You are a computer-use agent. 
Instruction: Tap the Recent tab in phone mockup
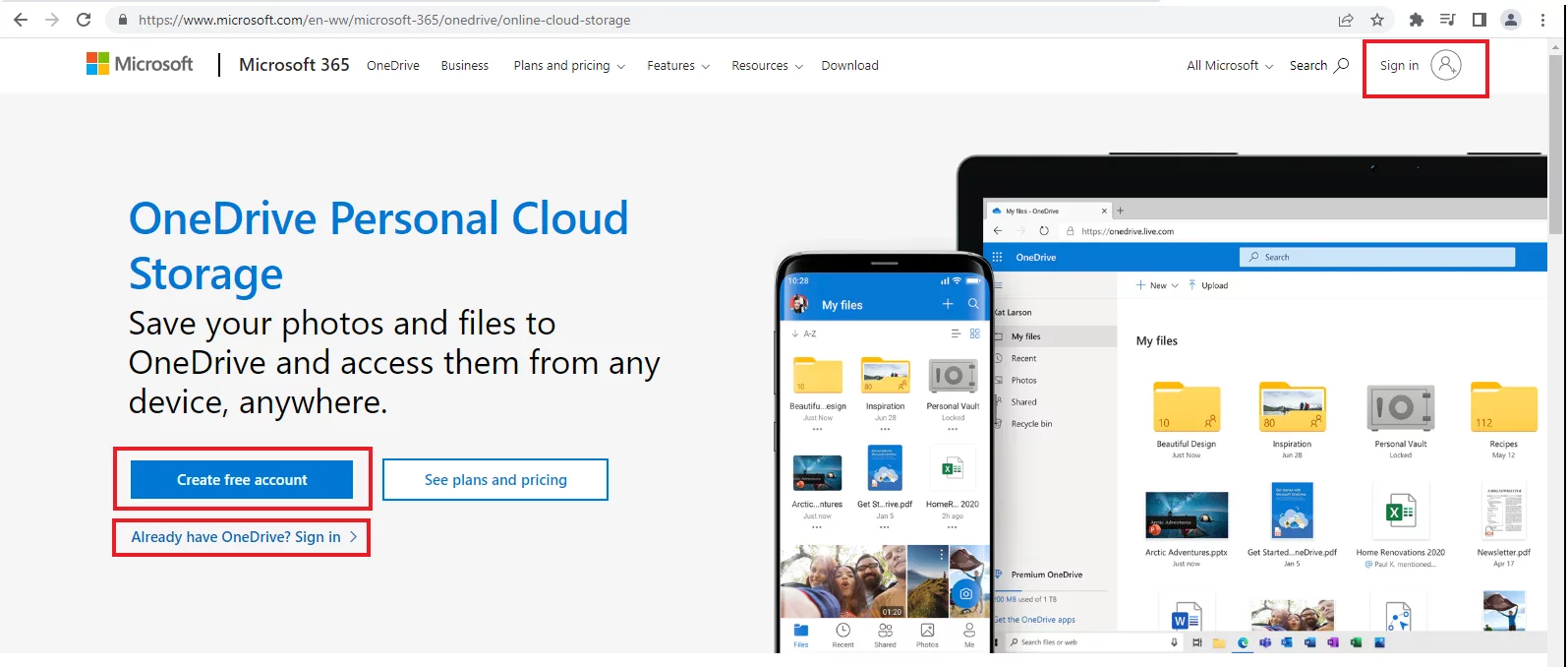(842, 636)
